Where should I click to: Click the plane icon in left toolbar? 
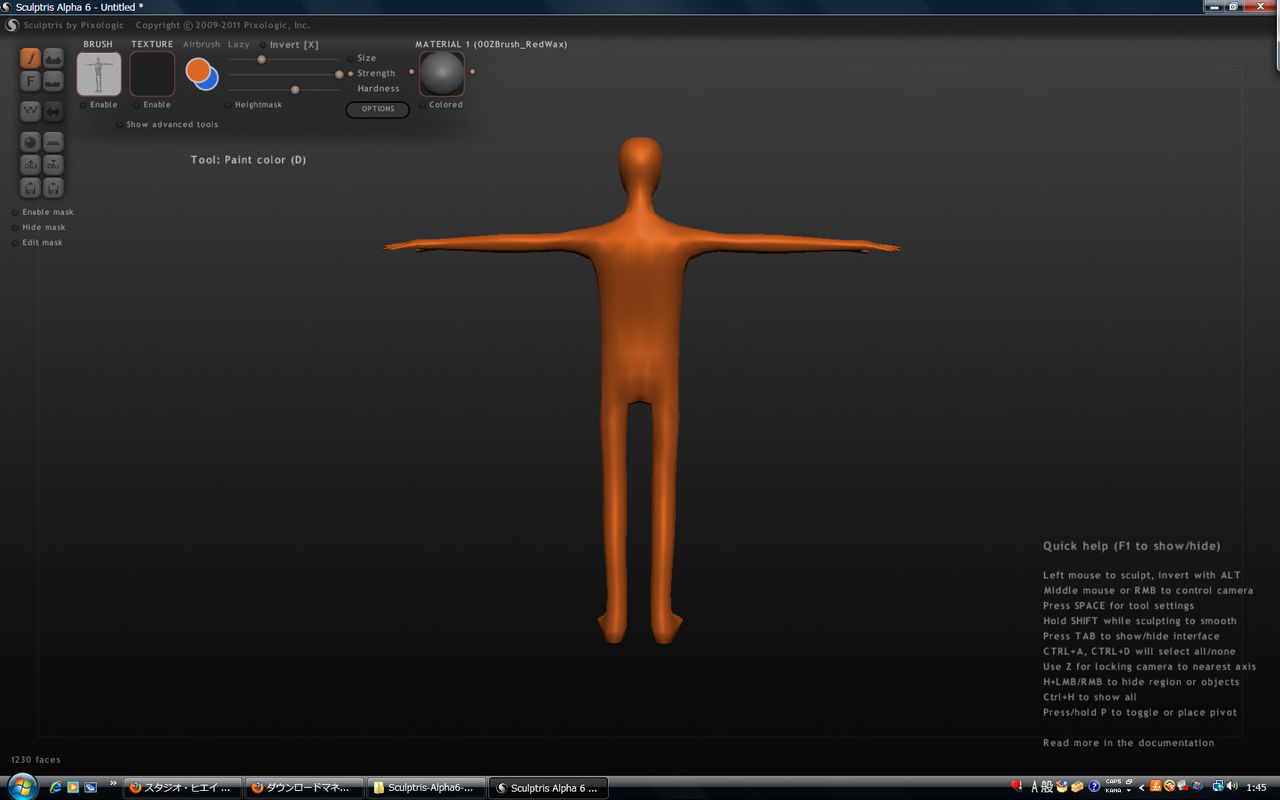pyautogui.click(x=54, y=142)
